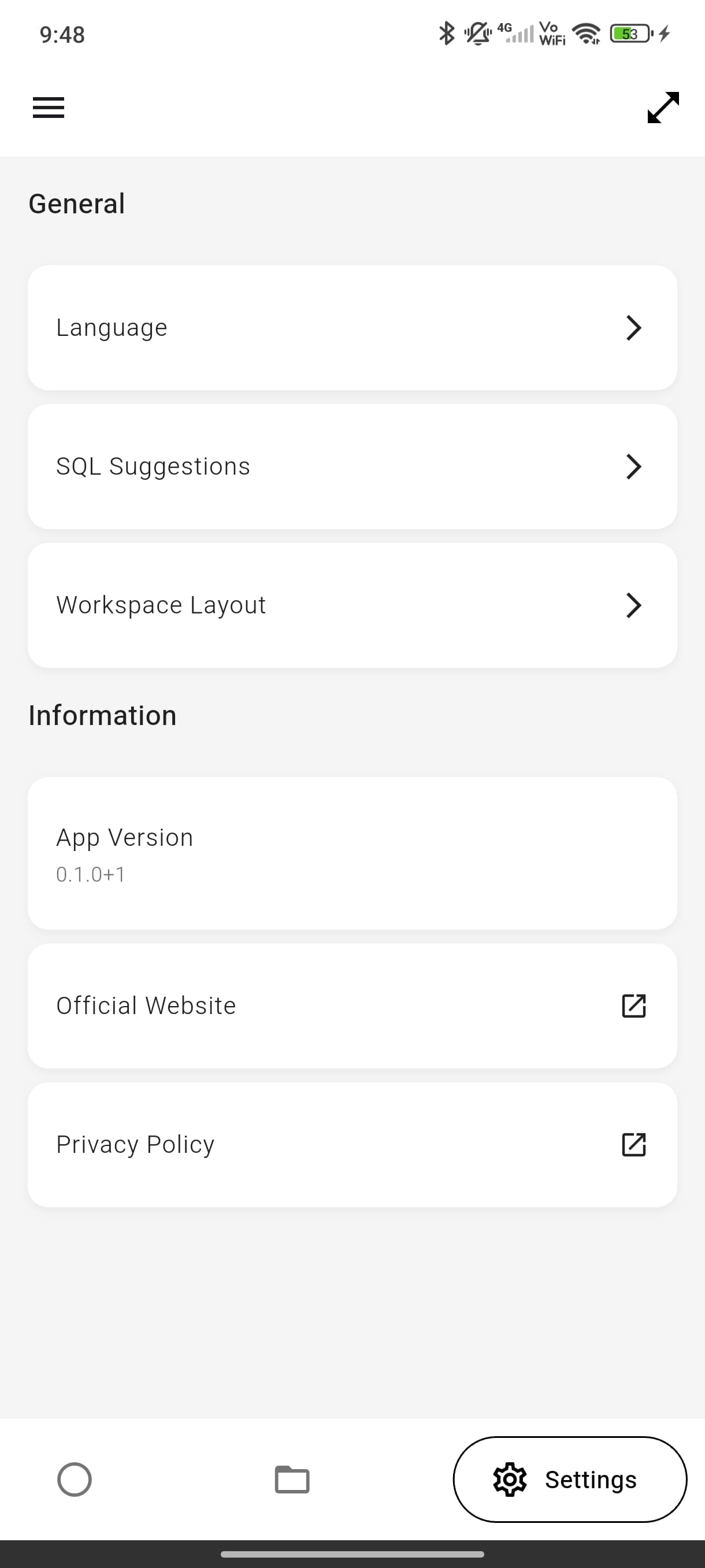Open the hamburger menu
Image resolution: width=705 pixels, height=1568 pixels.
tap(49, 108)
